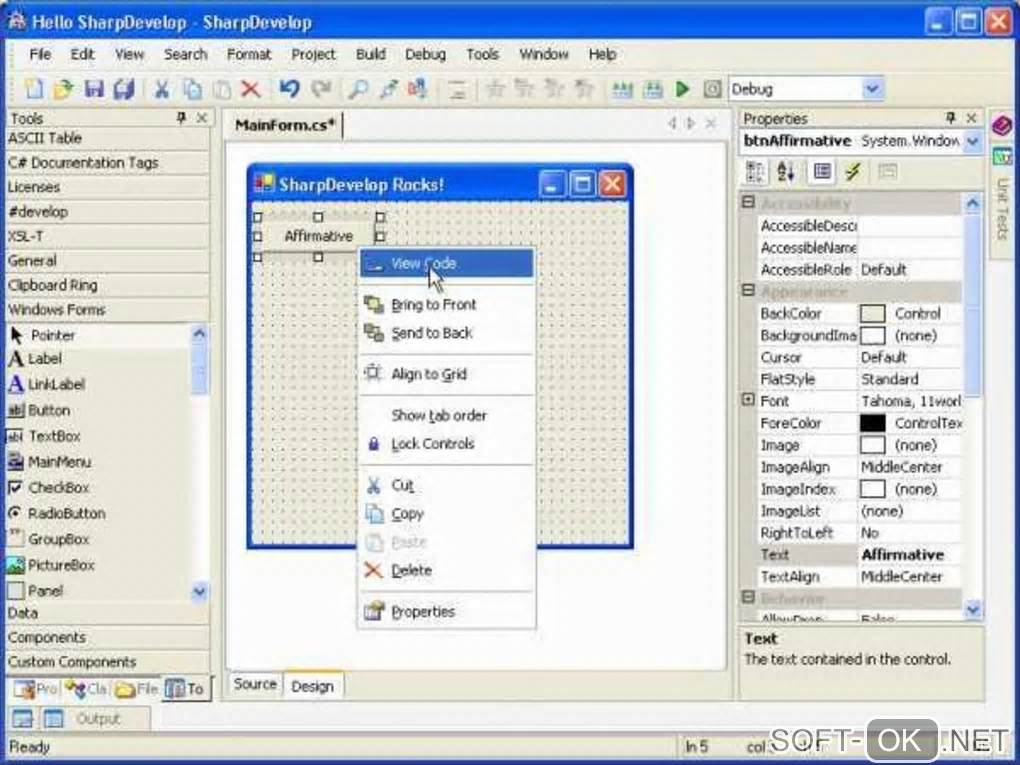This screenshot has width=1020, height=765.
Task: Select the CheckBox control in Tools
Action: [99, 487]
